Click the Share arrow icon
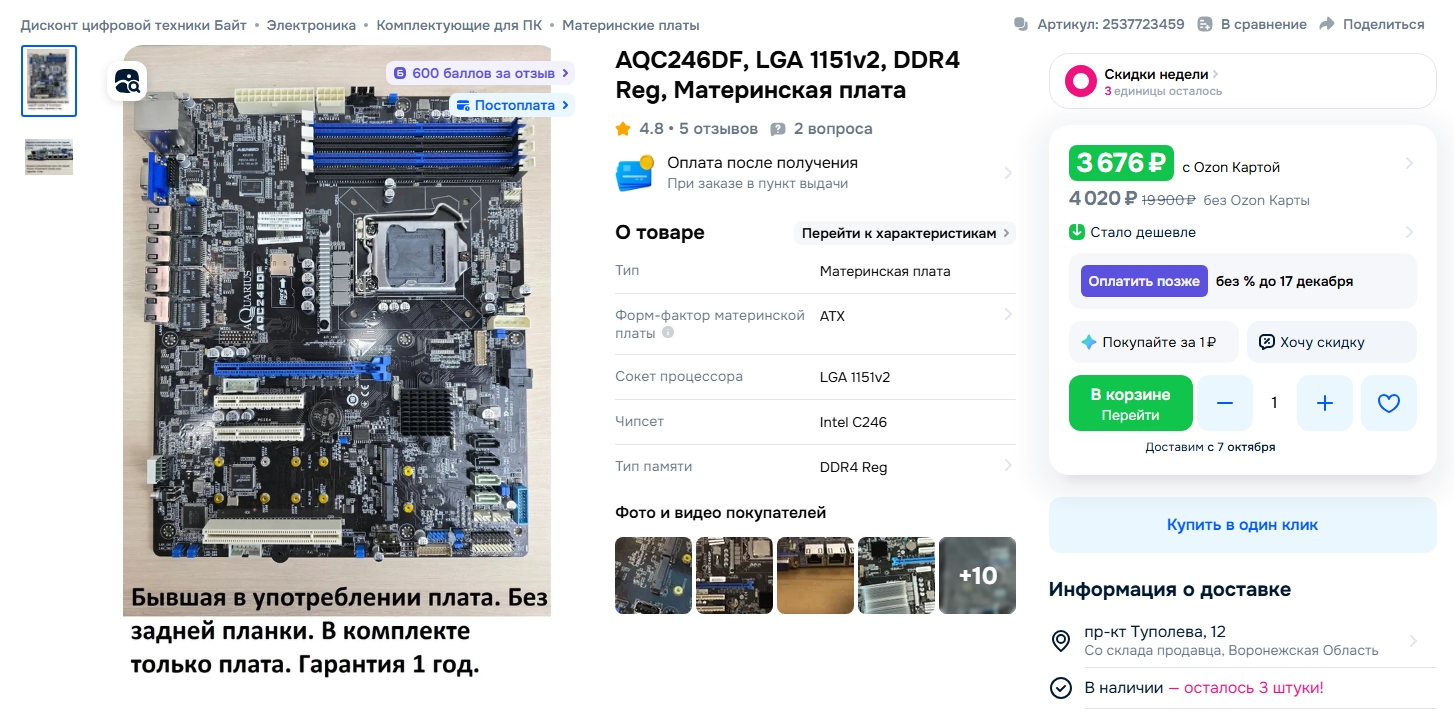Viewport: 1454px width, 714px height. tap(1327, 24)
